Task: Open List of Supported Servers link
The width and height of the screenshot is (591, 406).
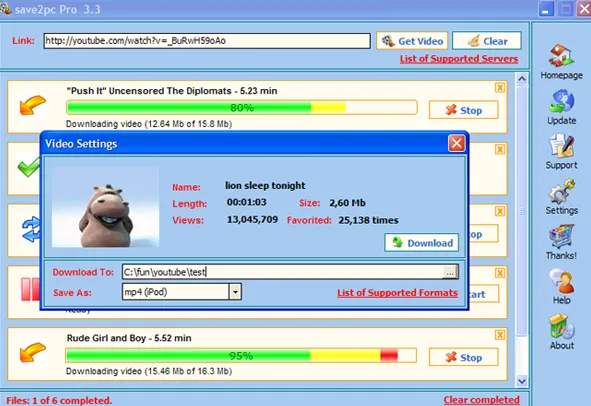Action: click(459, 59)
